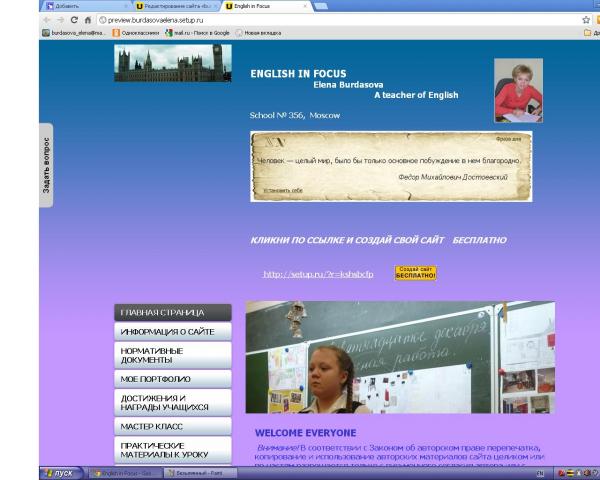The width and height of the screenshot is (600, 480).
Task: Go to НОРМАТИВНЫЕ ДОКУМЕНТЫ page
Action: (173, 355)
